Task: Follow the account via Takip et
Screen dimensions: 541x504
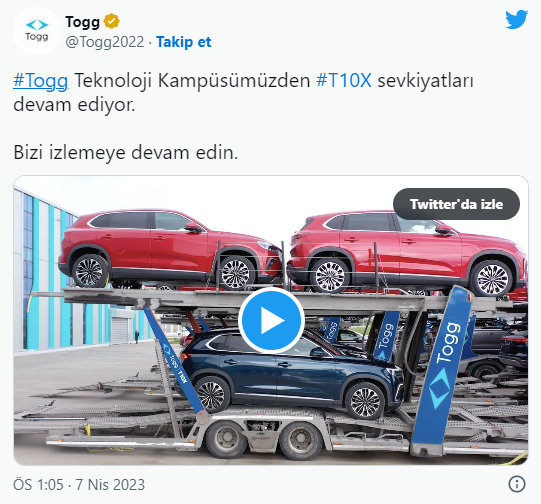Action: [184, 42]
